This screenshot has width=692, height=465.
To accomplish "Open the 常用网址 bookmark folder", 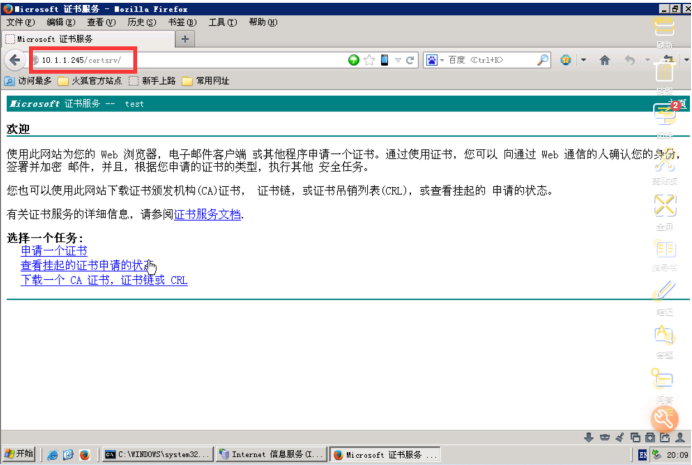I will click(206, 81).
